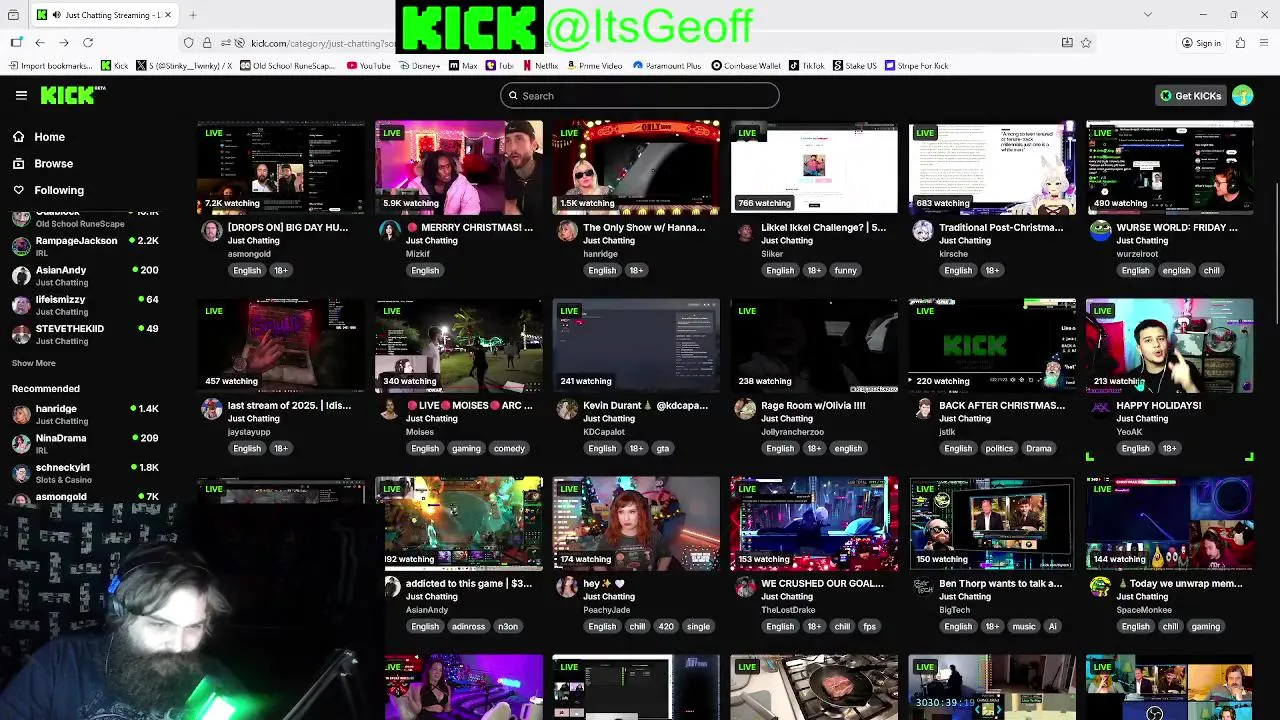Open the YouTube bookmark

coord(369,66)
